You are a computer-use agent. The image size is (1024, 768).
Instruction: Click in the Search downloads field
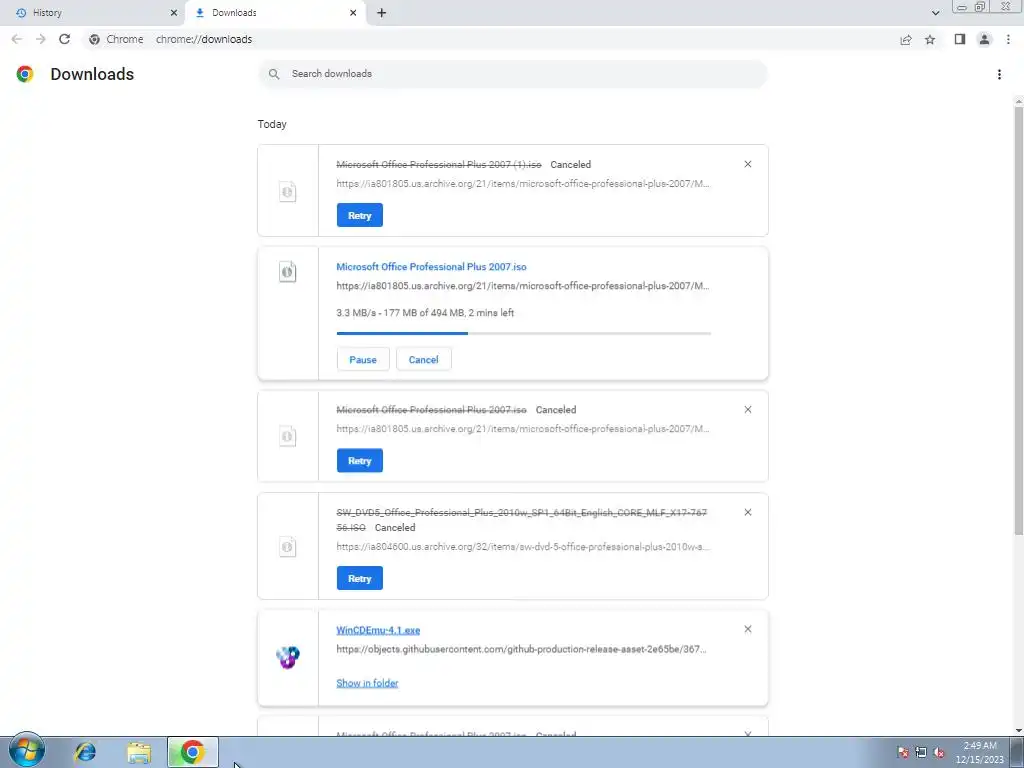pyautogui.click(x=513, y=74)
